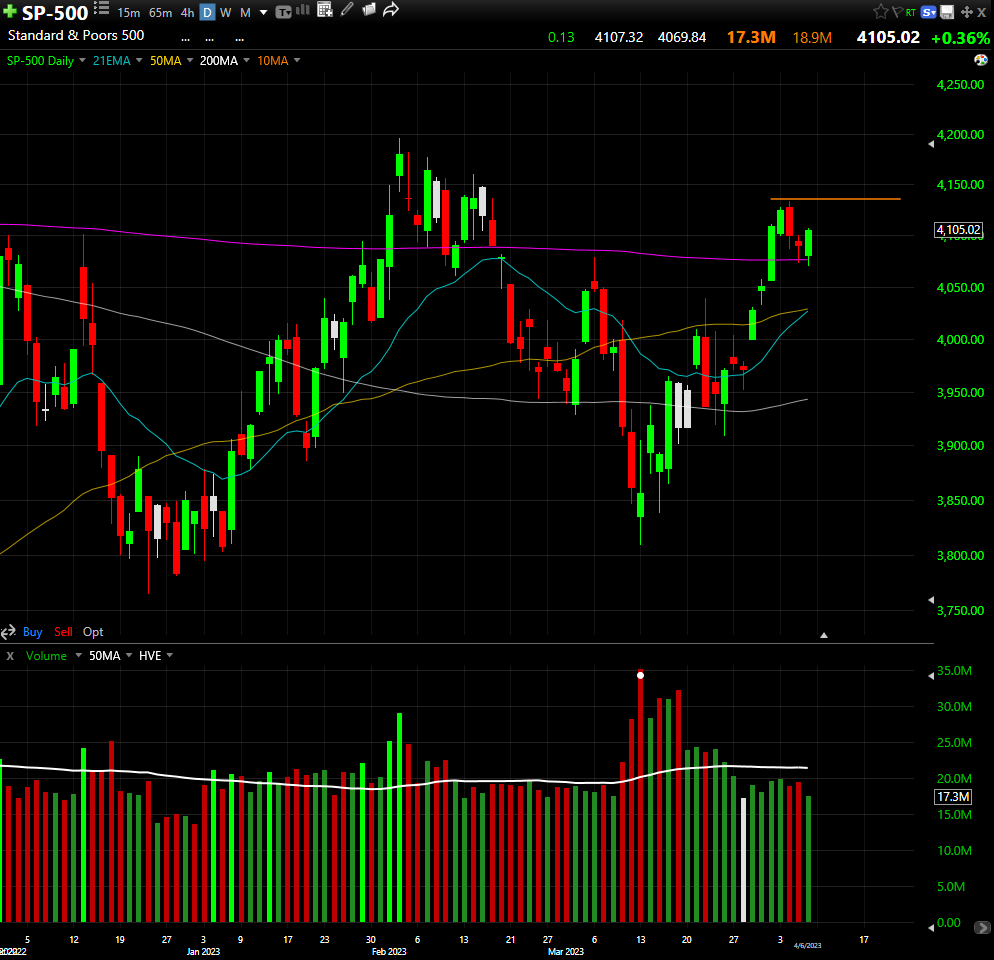Click the Sell button
This screenshot has height=960, width=994.
coord(63,632)
